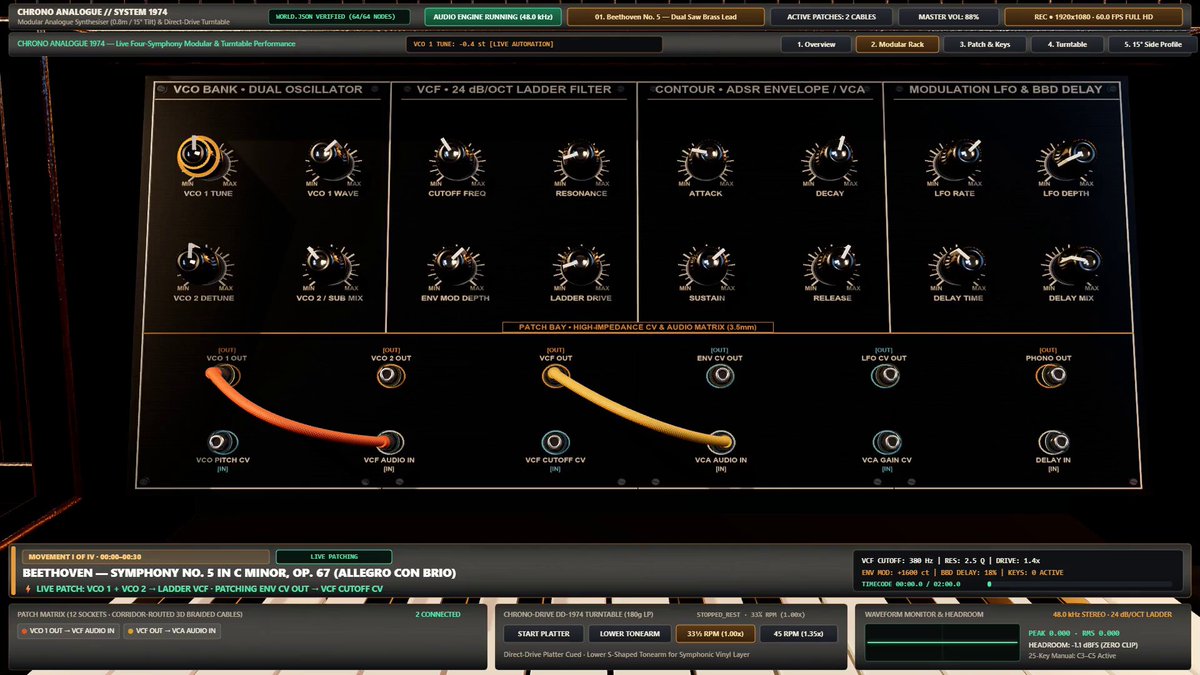Click the Beethoven Symphony No. 5 title text
This screenshot has height=675, width=1200.
239,573
